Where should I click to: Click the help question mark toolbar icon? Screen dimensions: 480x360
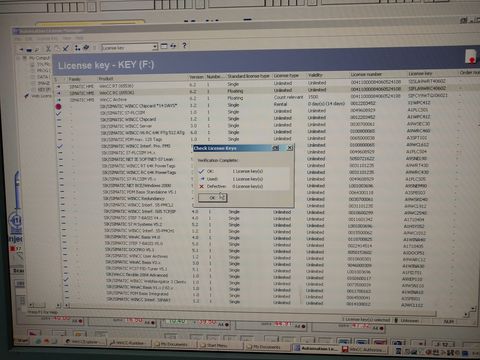[184, 45]
